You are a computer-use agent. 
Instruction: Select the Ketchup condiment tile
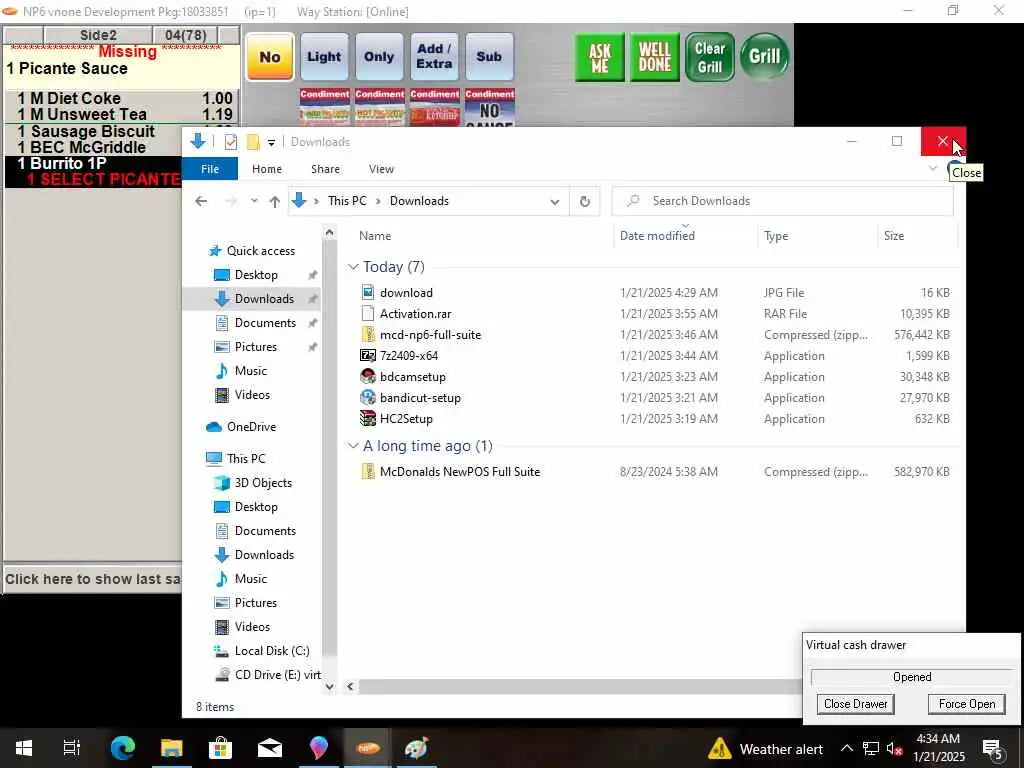click(x=434, y=108)
